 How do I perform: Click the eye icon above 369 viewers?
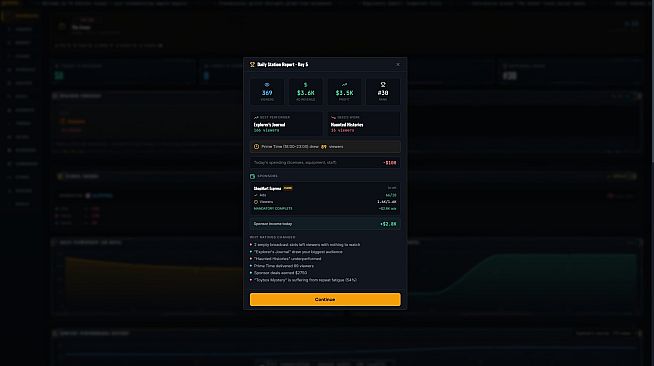point(267,85)
